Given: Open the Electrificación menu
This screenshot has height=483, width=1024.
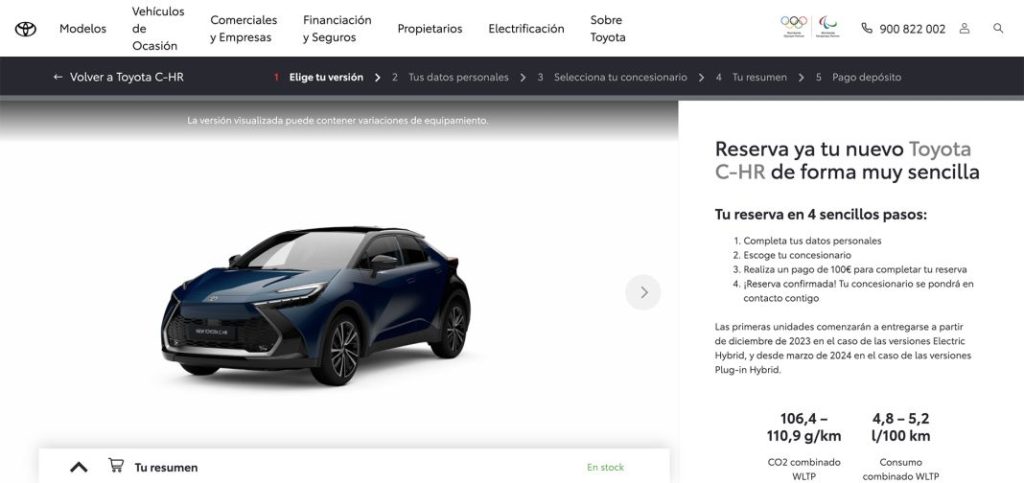Looking at the screenshot, I should coord(526,29).
